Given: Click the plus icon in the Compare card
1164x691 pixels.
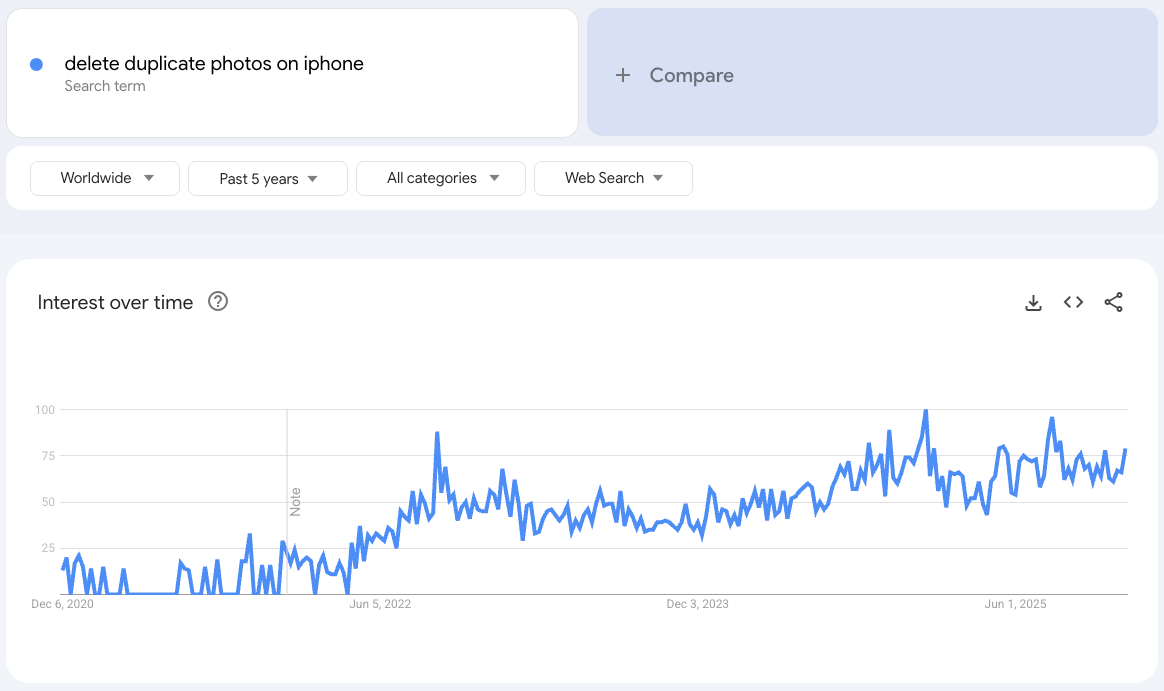Looking at the screenshot, I should (623, 74).
